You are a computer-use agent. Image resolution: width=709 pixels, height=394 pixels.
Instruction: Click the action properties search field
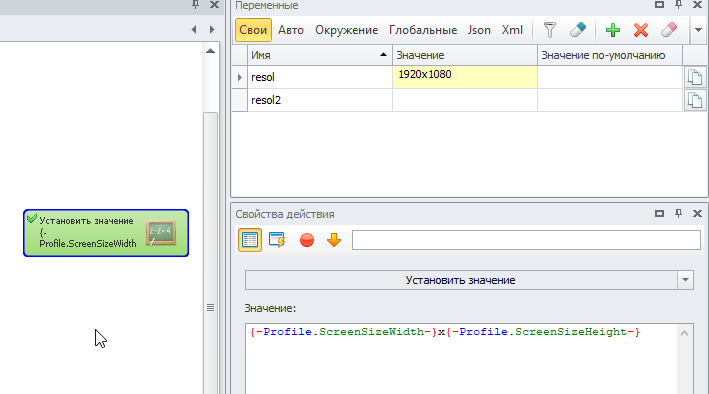pos(526,240)
